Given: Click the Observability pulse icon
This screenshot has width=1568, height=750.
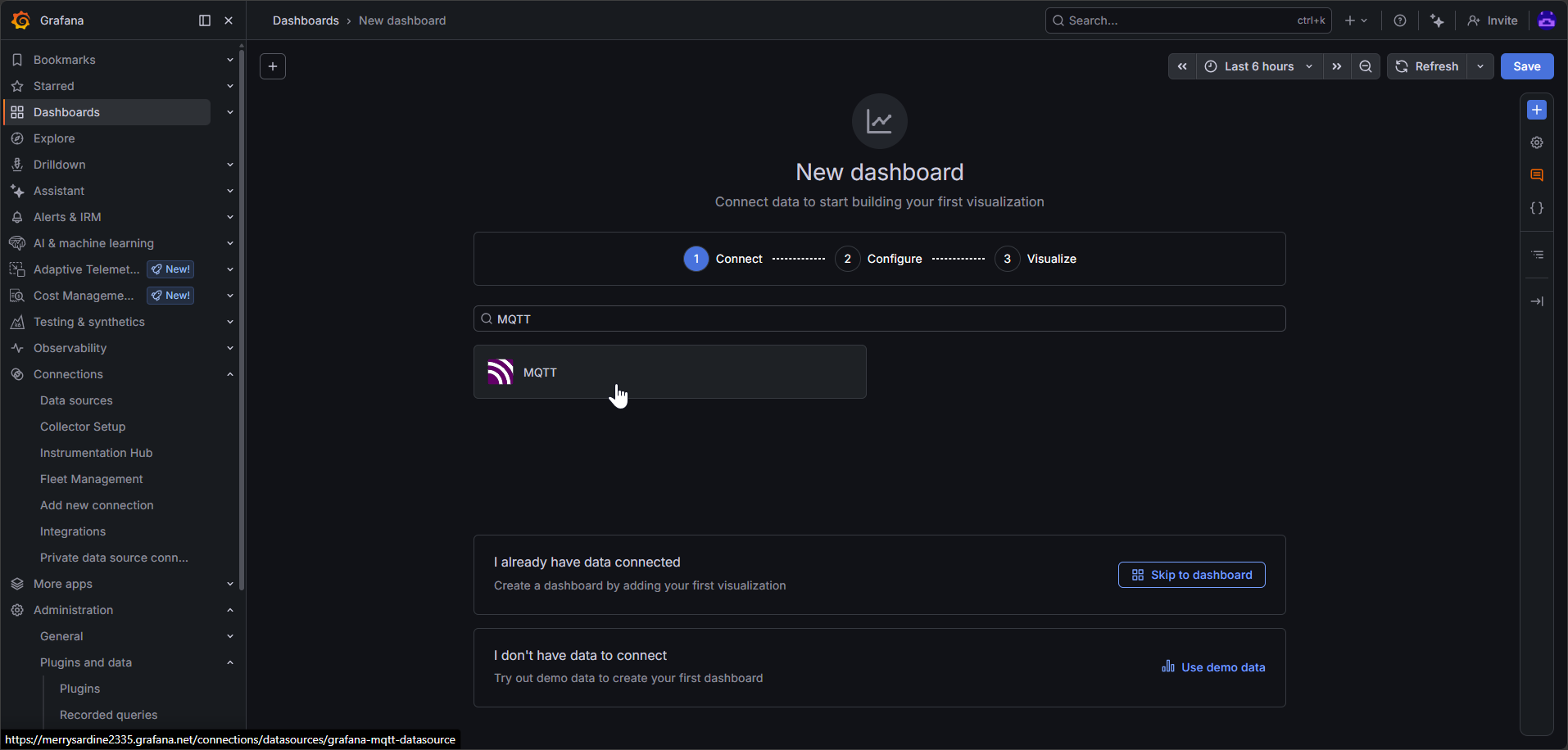Looking at the screenshot, I should pyautogui.click(x=17, y=348).
